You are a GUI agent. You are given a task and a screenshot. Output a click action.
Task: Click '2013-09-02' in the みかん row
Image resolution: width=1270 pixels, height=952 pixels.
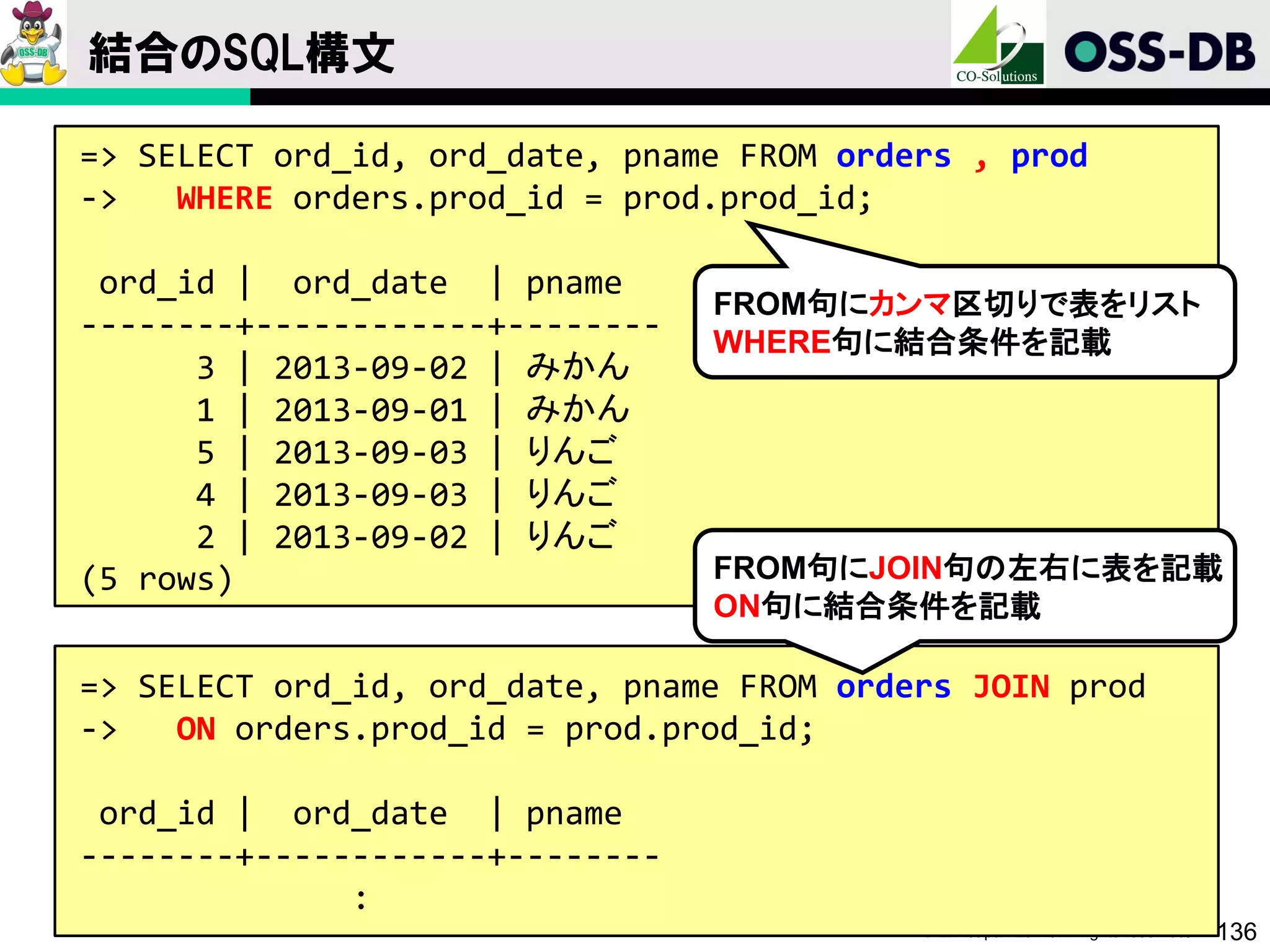click(371, 368)
